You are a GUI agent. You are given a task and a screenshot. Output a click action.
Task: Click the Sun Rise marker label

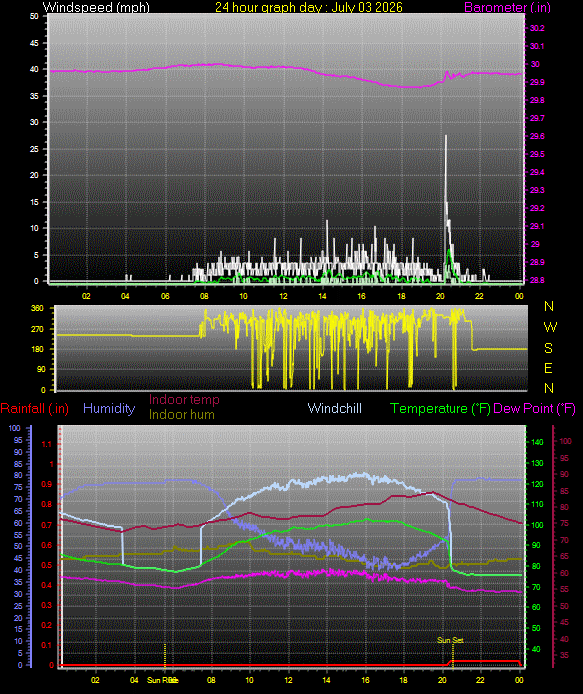[162, 680]
